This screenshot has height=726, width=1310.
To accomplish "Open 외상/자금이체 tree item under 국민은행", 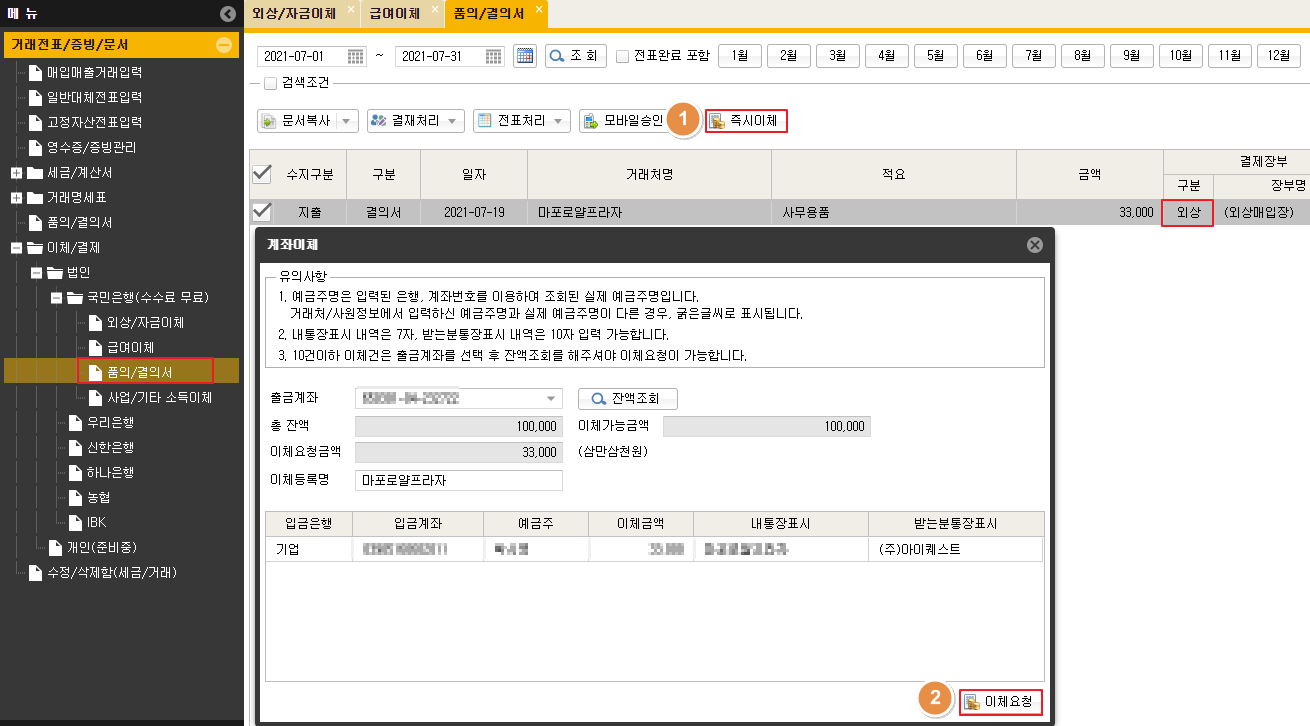I will tap(145, 322).
